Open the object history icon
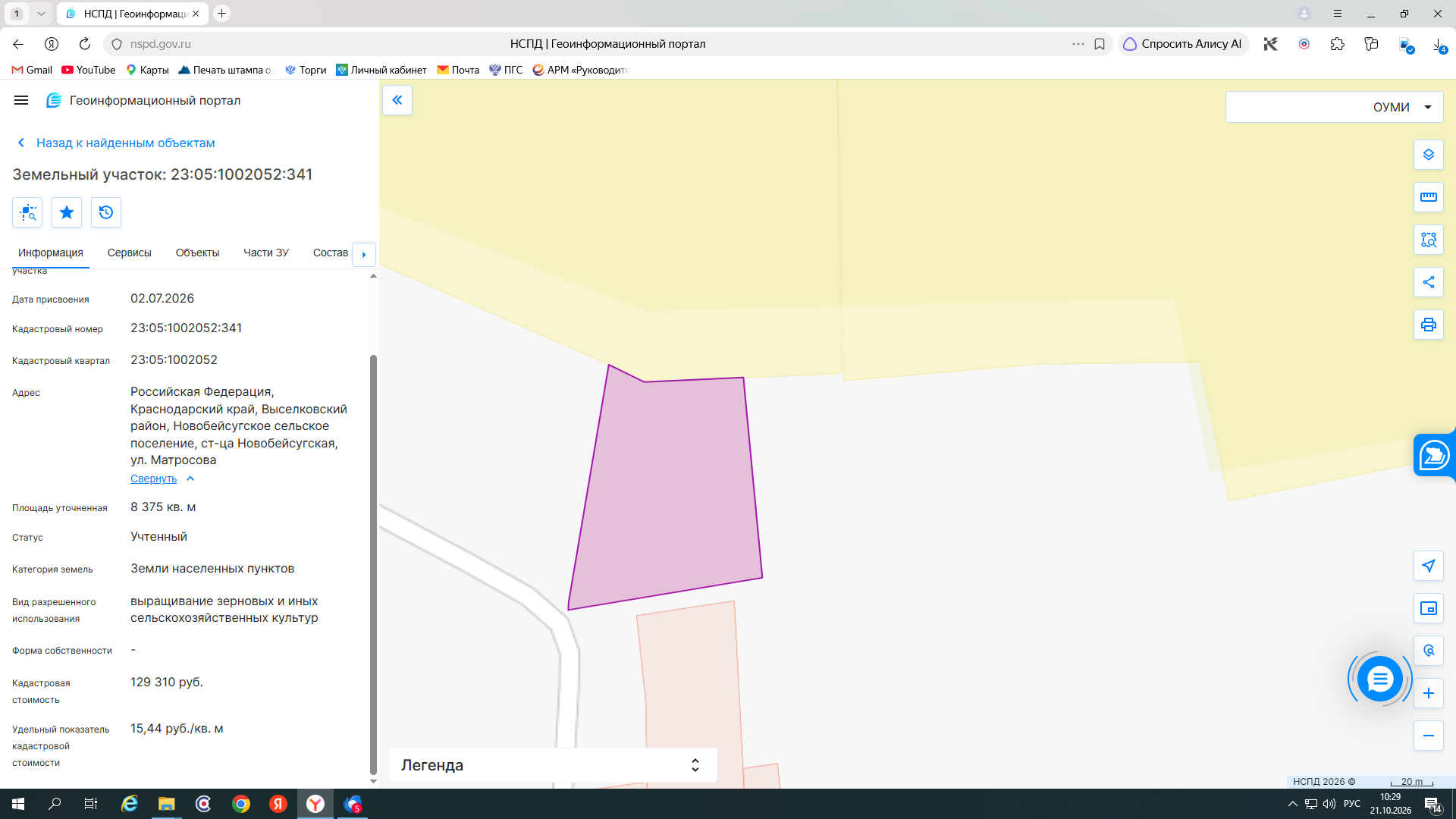 (x=106, y=212)
